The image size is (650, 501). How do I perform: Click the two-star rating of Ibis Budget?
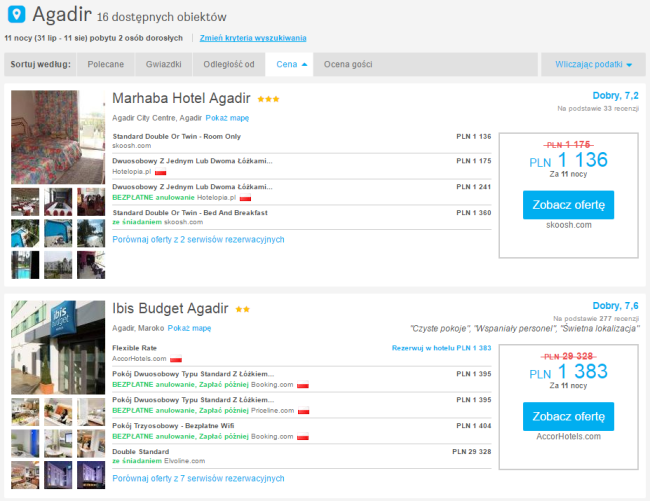[243, 309]
